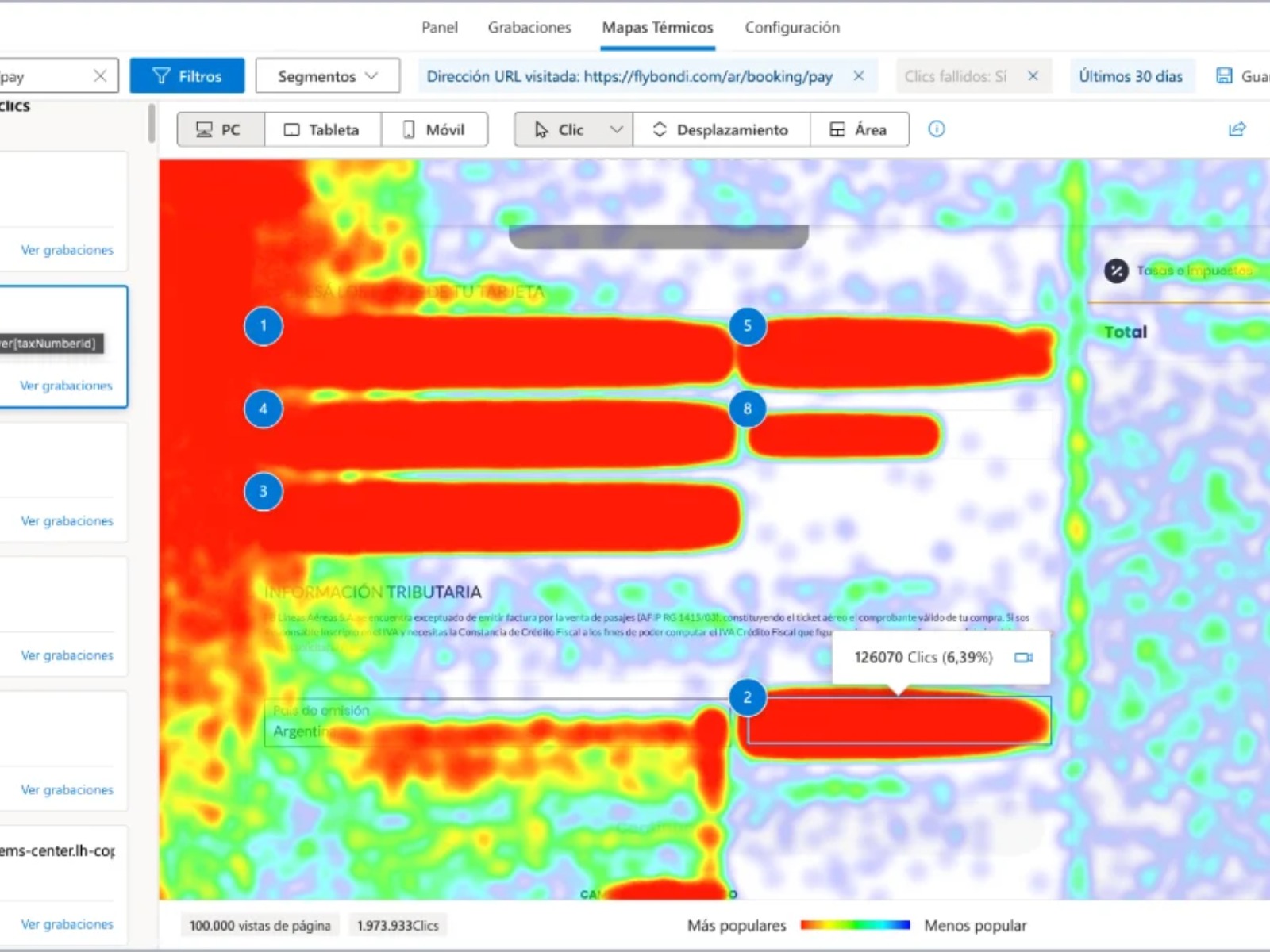Click the share heatmap icon
Screen dimensions: 1270x952
click(1237, 129)
